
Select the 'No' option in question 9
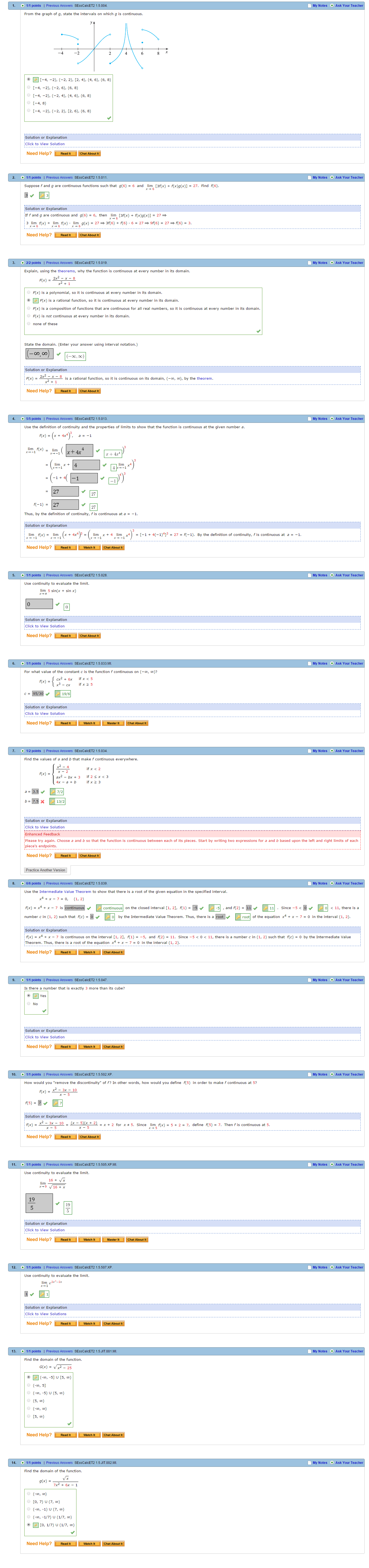(x=29, y=1004)
